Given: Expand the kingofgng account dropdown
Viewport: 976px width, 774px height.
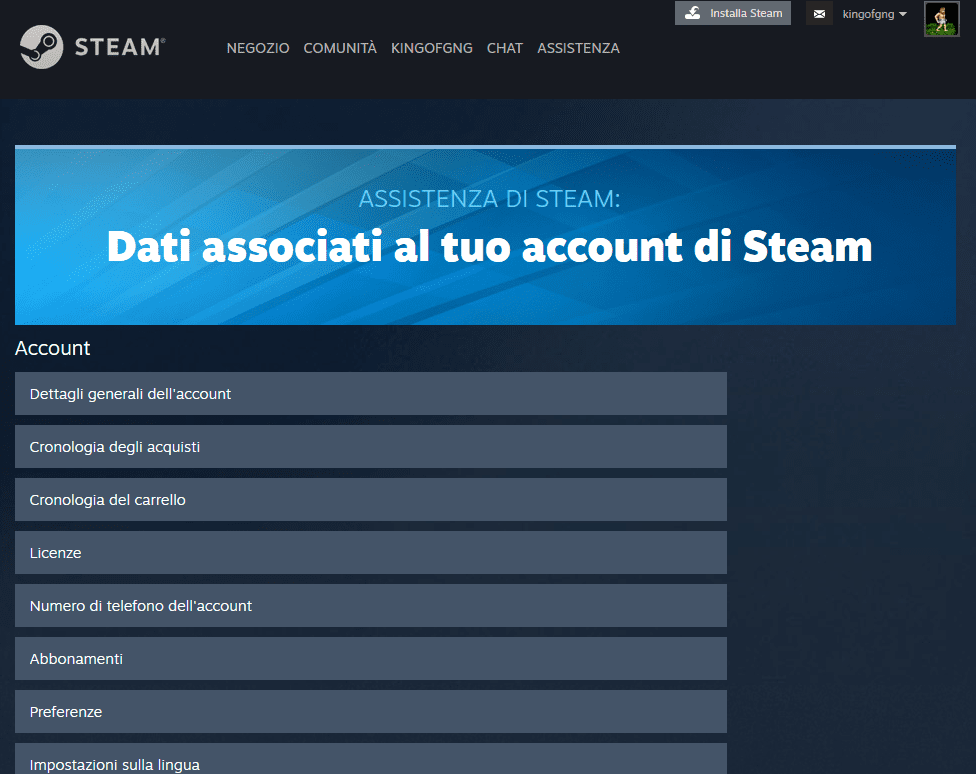Looking at the screenshot, I should [x=874, y=14].
